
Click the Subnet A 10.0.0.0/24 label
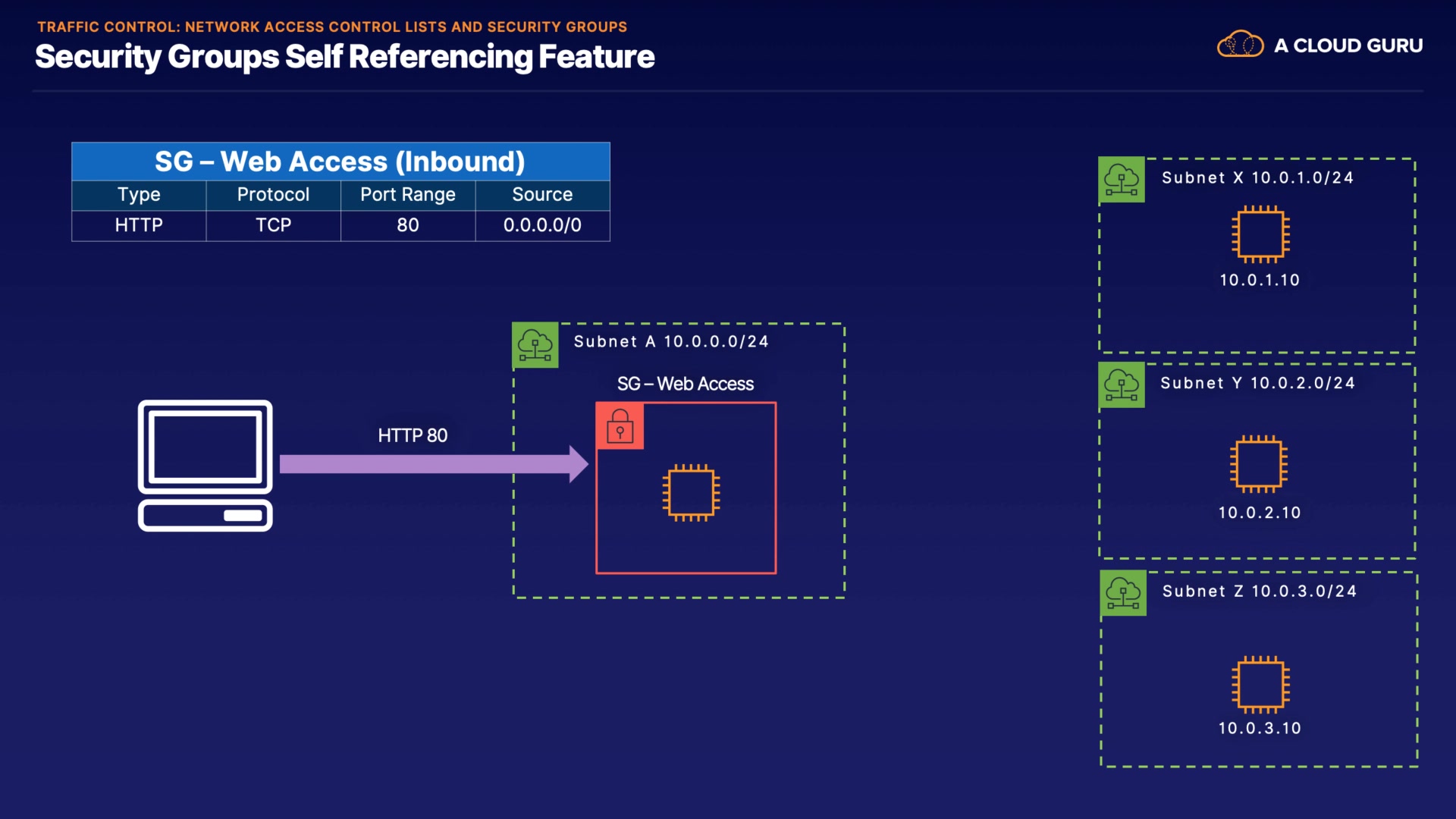click(x=671, y=342)
